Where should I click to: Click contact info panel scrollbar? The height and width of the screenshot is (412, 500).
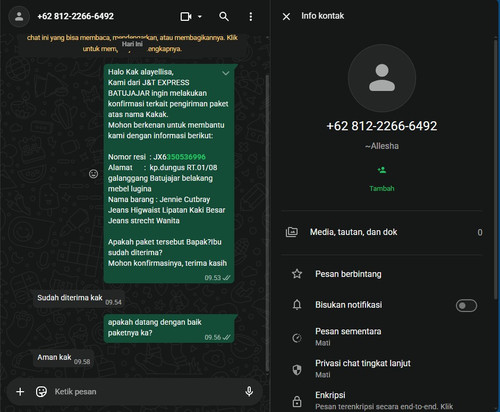coord(496,168)
